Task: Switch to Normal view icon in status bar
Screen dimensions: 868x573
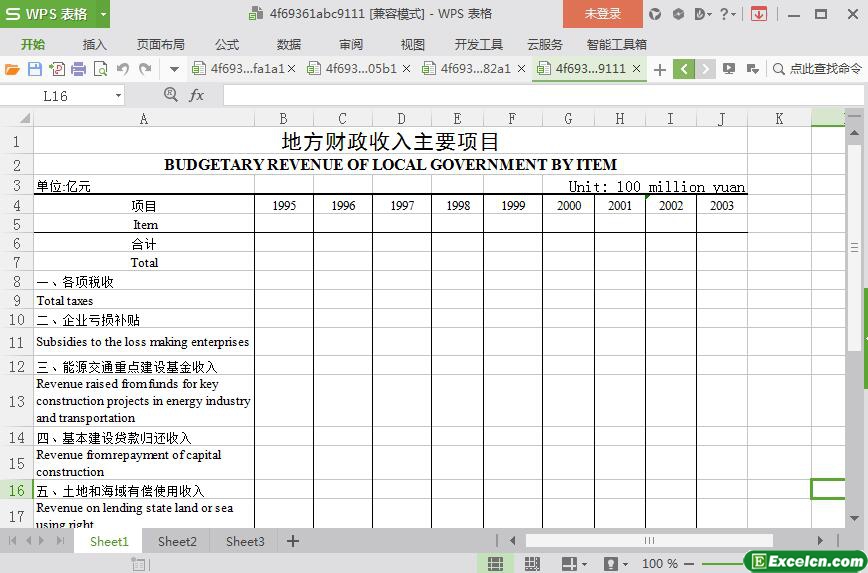Action: (495, 564)
